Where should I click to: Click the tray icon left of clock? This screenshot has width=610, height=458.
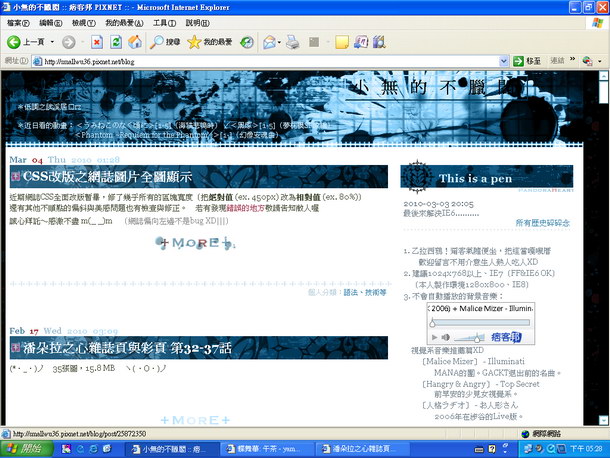[561, 449]
